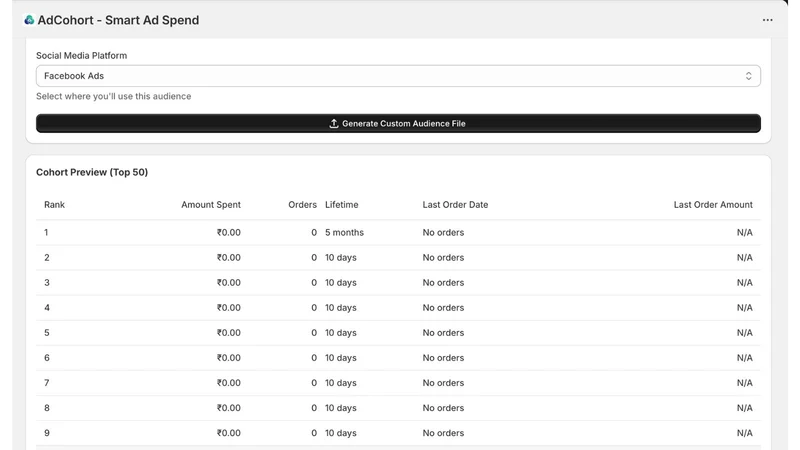The width and height of the screenshot is (800, 450).
Task: Select rank 1 cell in the table
Action: pyautogui.click(x=46, y=233)
